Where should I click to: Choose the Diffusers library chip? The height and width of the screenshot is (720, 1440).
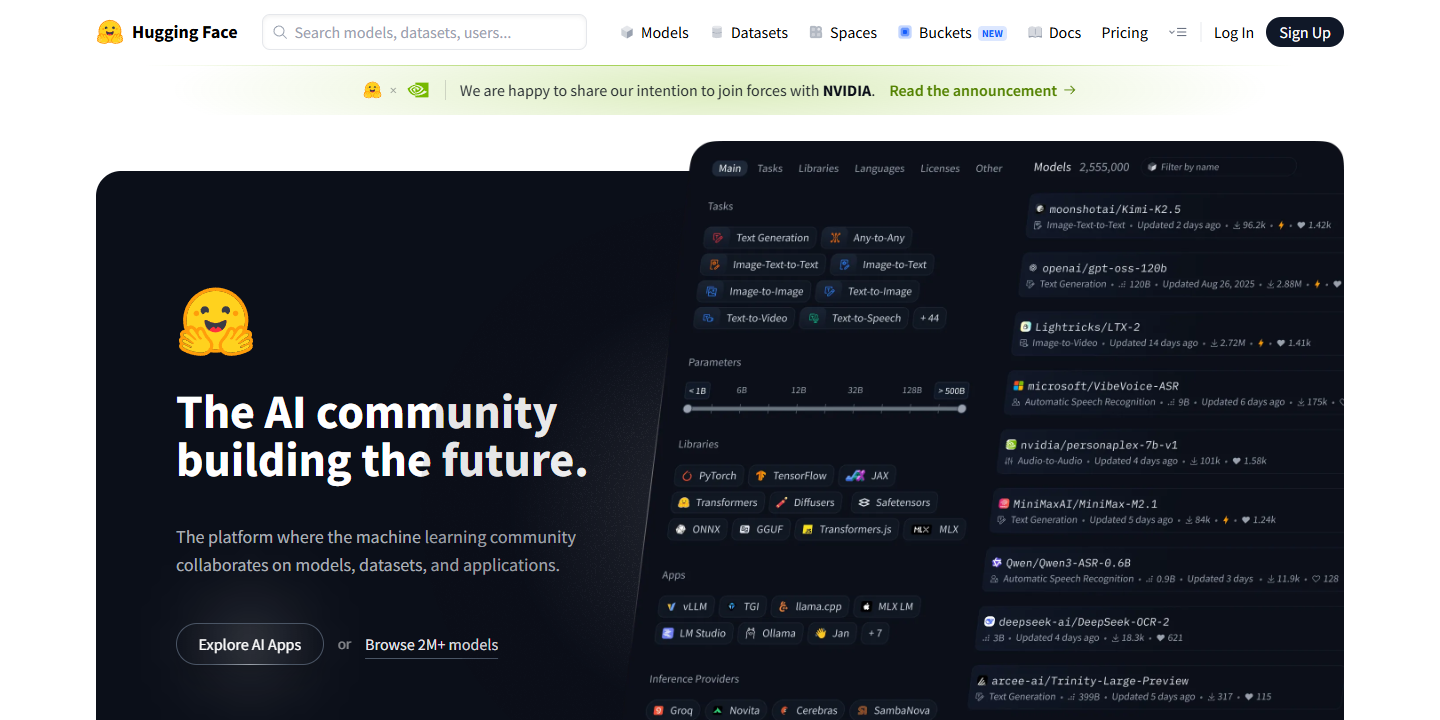click(806, 502)
